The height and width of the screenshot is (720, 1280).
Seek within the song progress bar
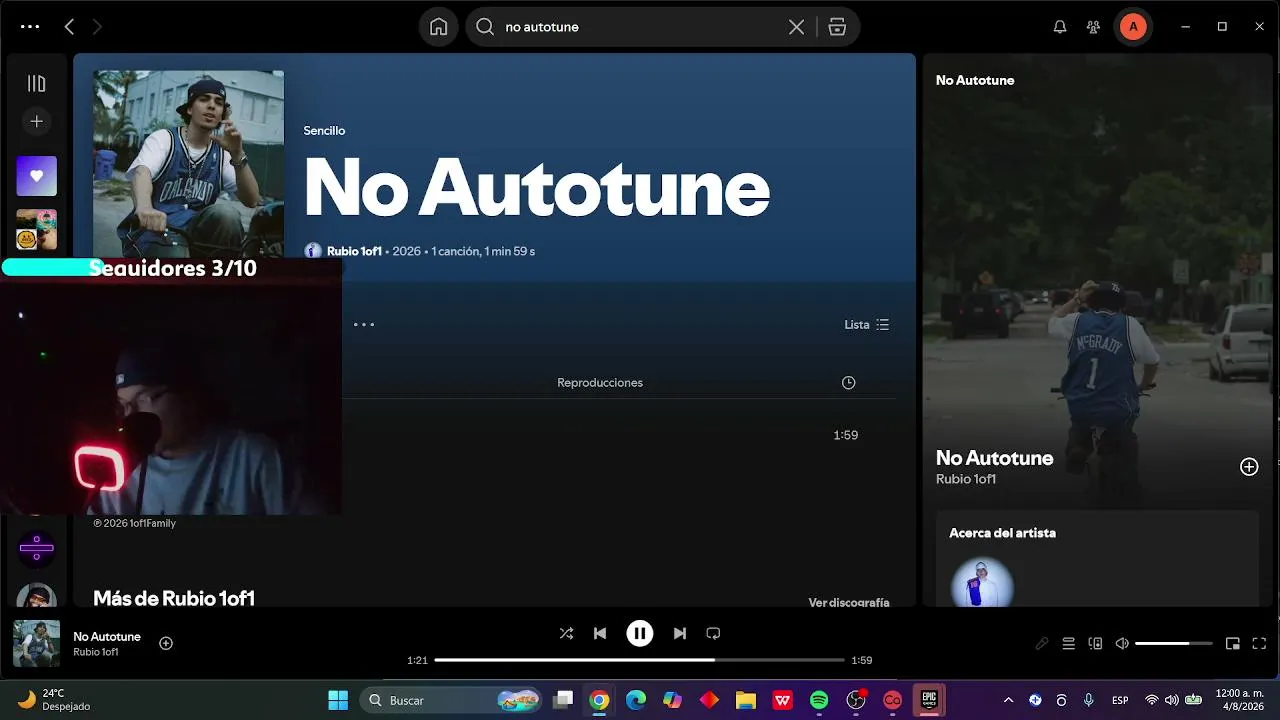point(640,660)
